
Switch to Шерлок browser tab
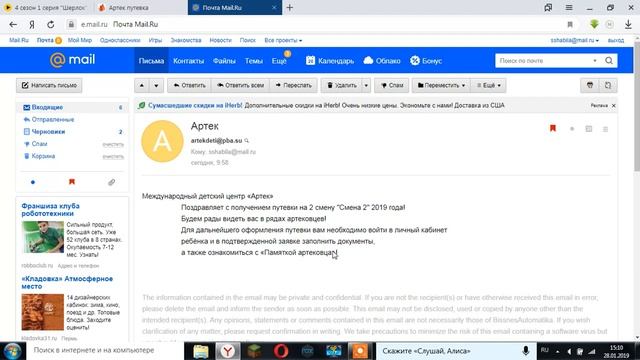point(47,7)
